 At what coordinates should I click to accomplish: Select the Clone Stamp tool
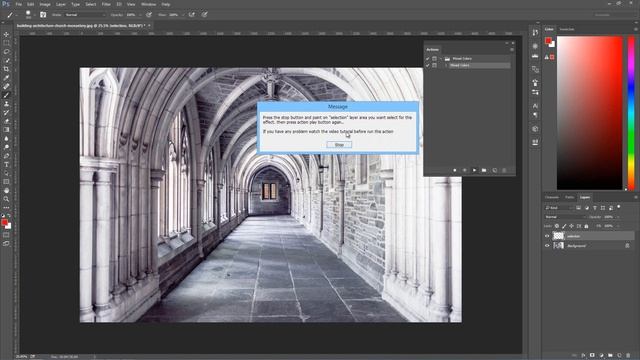[6, 104]
